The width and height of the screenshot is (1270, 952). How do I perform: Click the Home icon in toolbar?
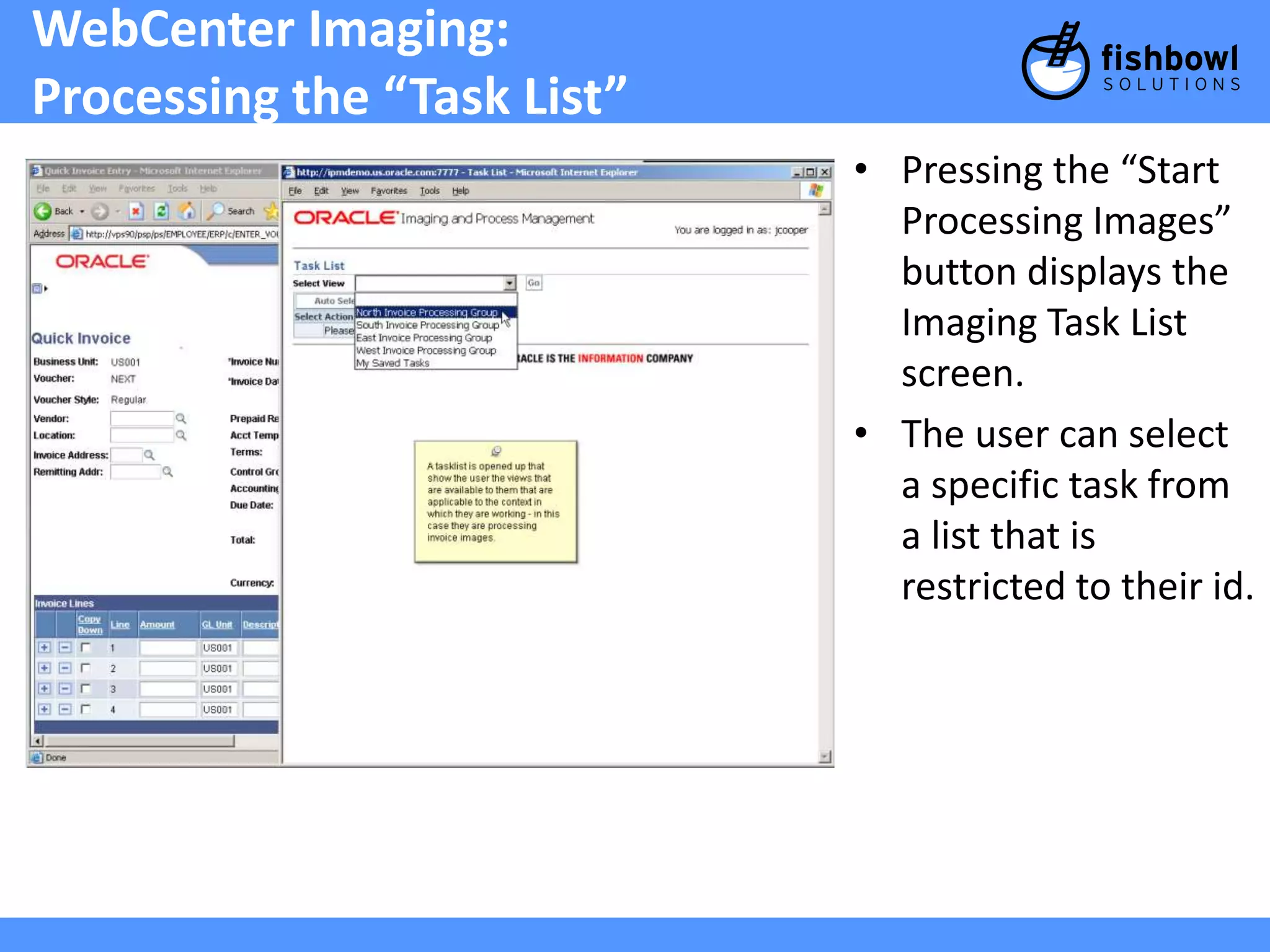pyautogui.click(x=187, y=211)
